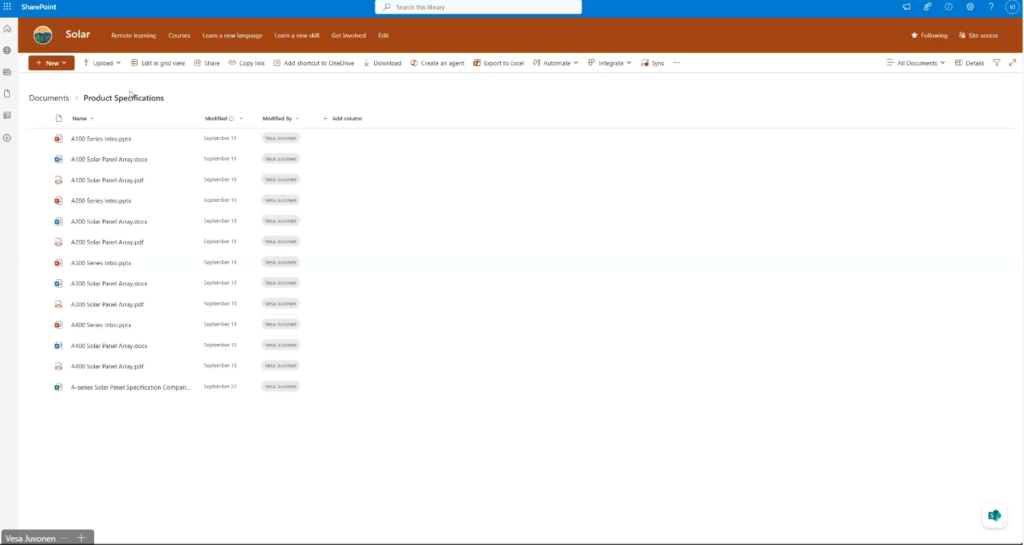Click Documents in the breadcrumb

point(49,98)
